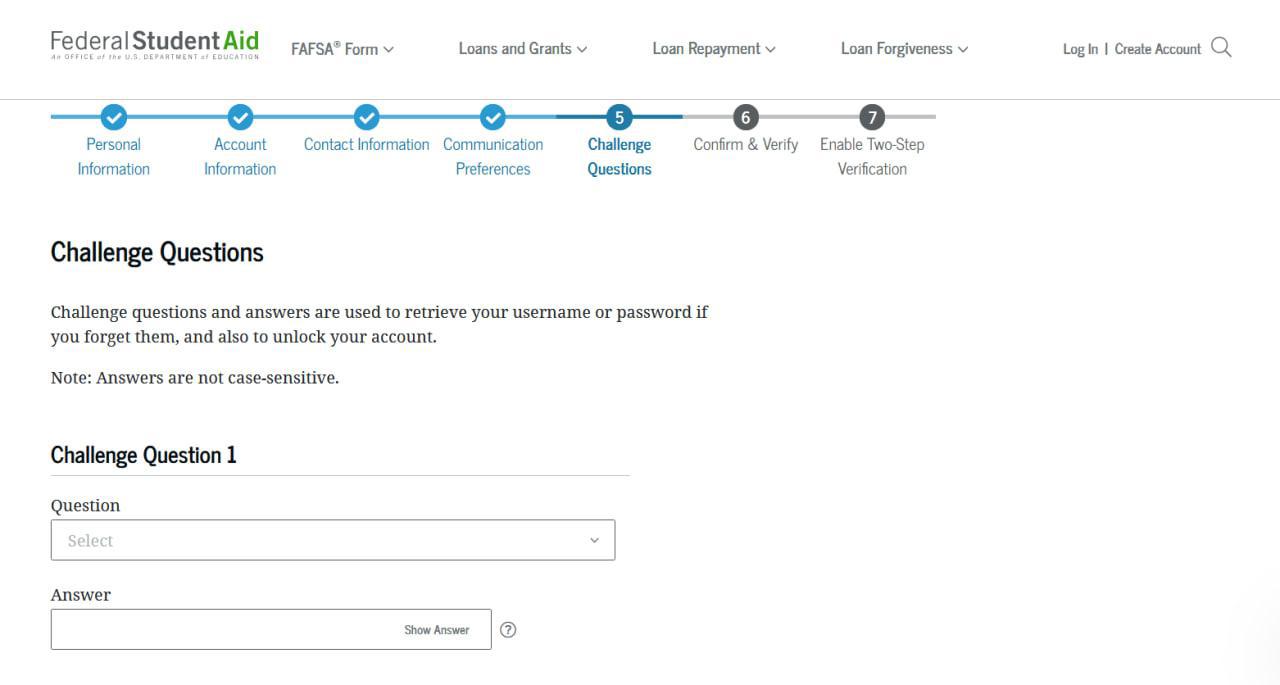The width and height of the screenshot is (1280, 685).
Task: Click the Confirm & Verify step label
Action: [x=745, y=144]
